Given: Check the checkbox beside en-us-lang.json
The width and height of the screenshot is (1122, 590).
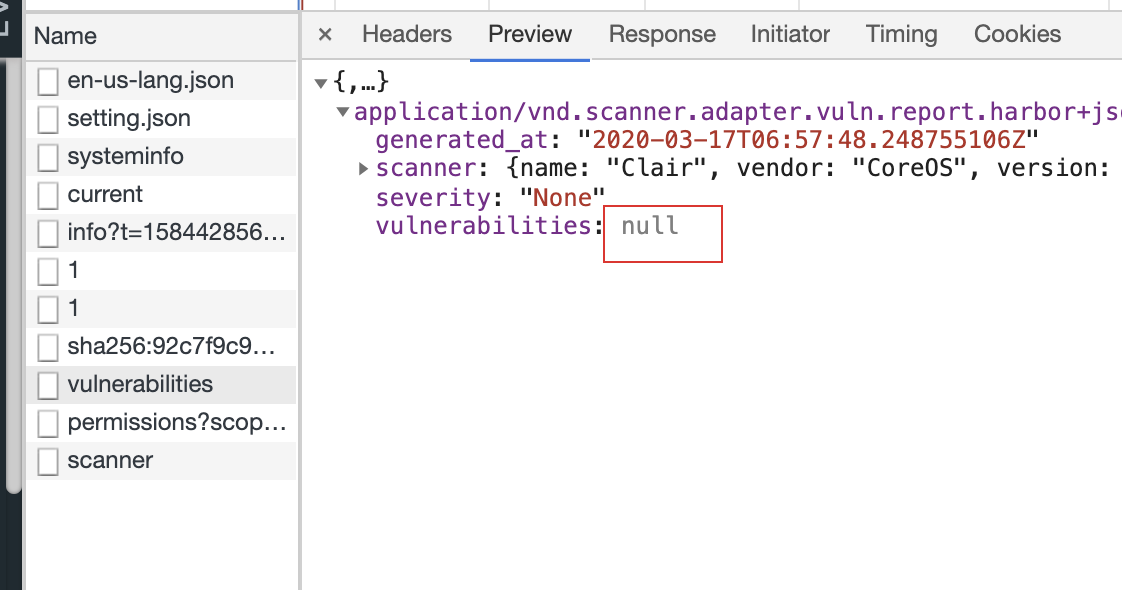Looking at the screenshot, I should coord(46,81).
